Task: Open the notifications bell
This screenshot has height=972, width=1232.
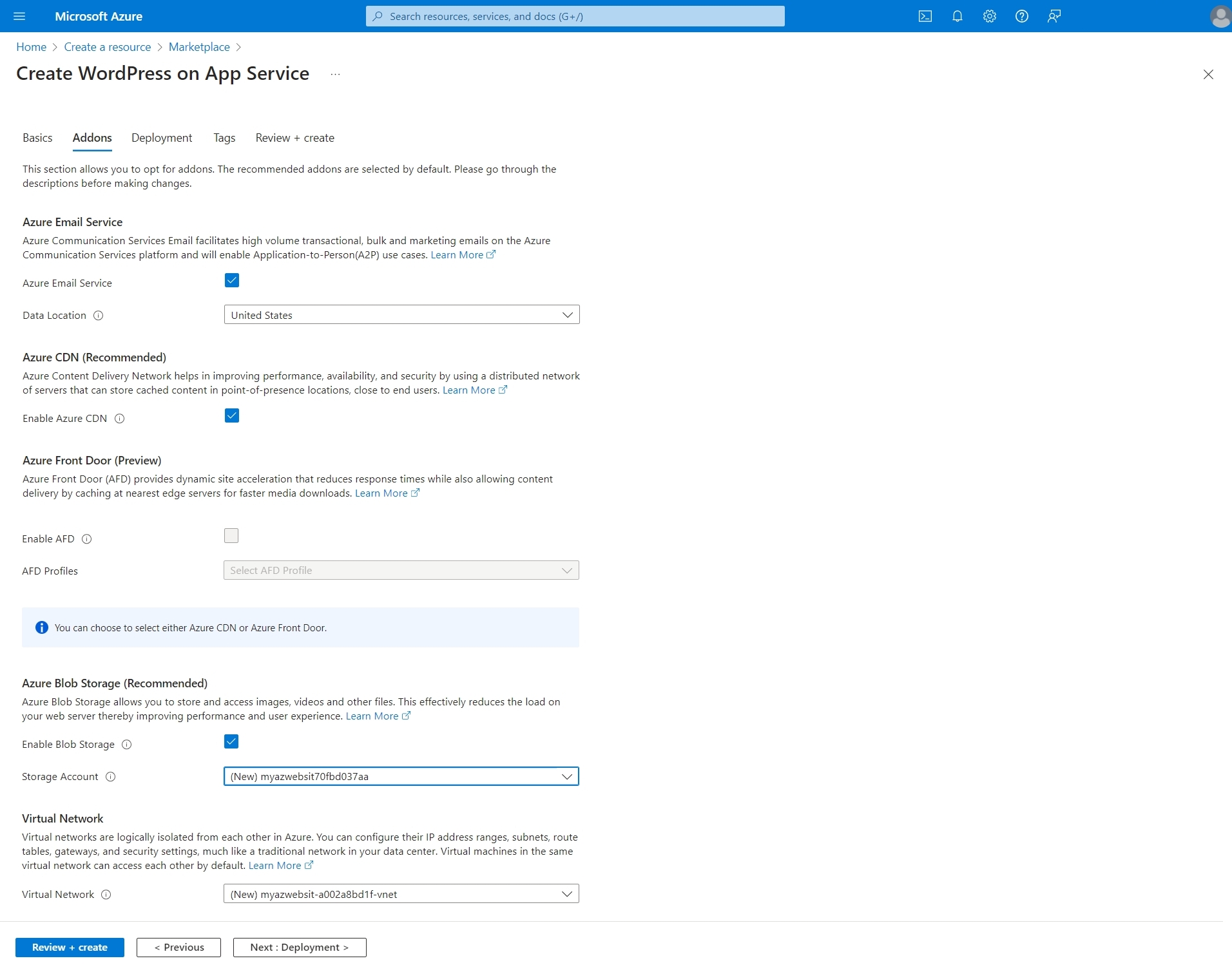Action: 957,16
